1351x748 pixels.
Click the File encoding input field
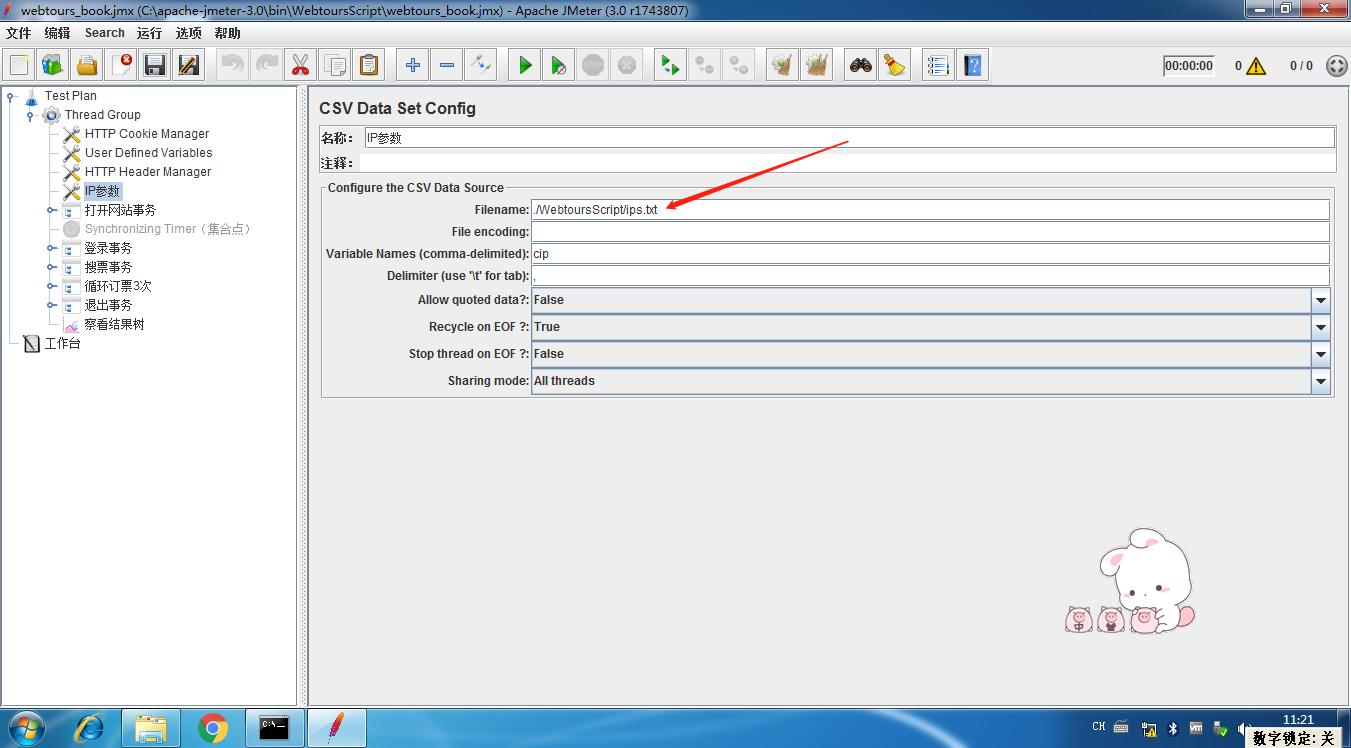[x=930, y=232]
